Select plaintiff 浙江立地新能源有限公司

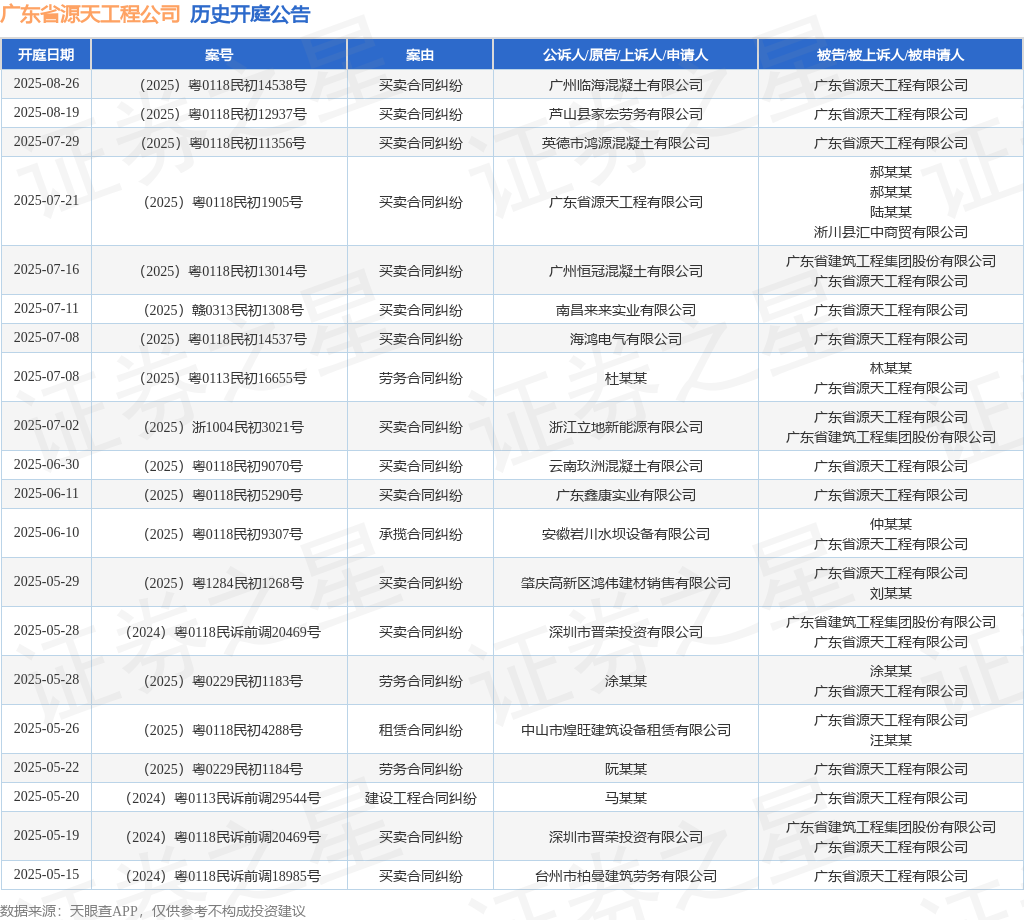coord(626,427)
